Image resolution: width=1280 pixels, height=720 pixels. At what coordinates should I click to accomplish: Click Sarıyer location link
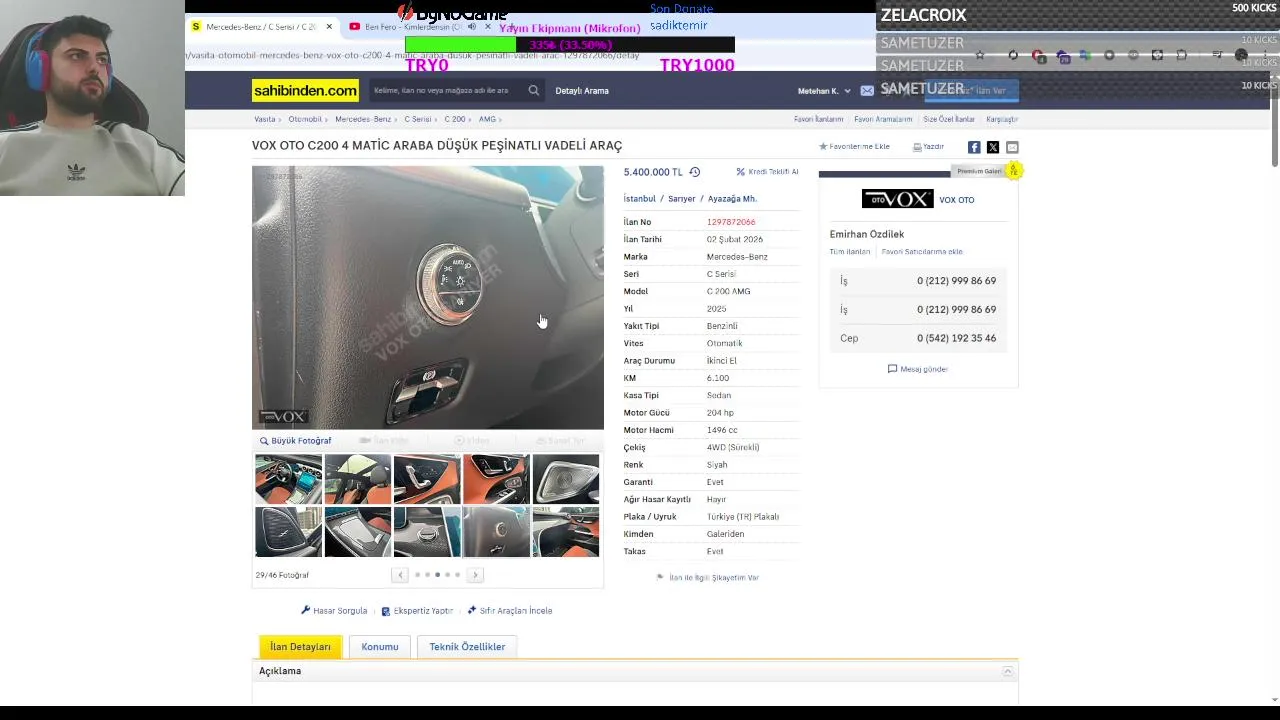click(x=681, y=199)
